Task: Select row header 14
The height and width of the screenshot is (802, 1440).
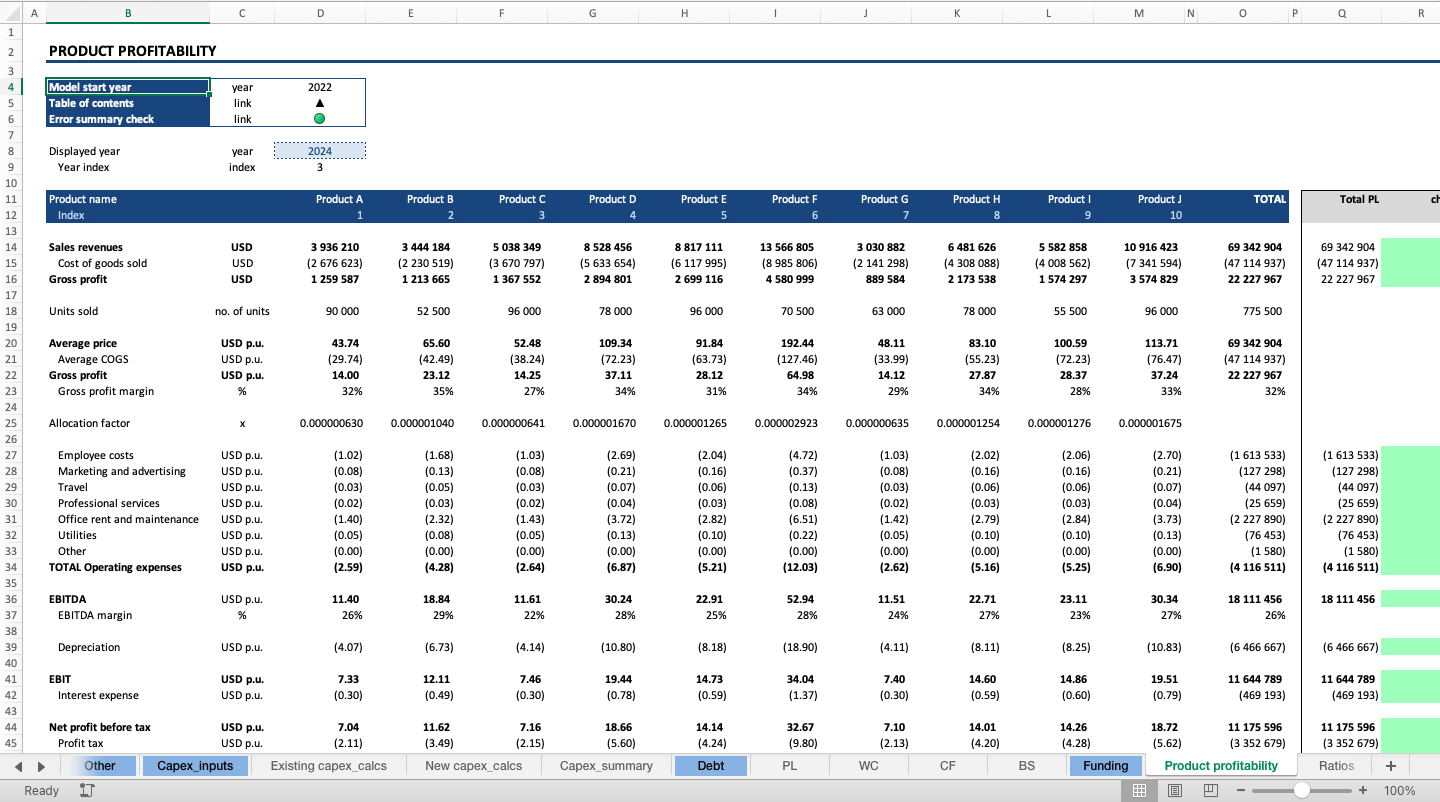Action: coord(11,247)
